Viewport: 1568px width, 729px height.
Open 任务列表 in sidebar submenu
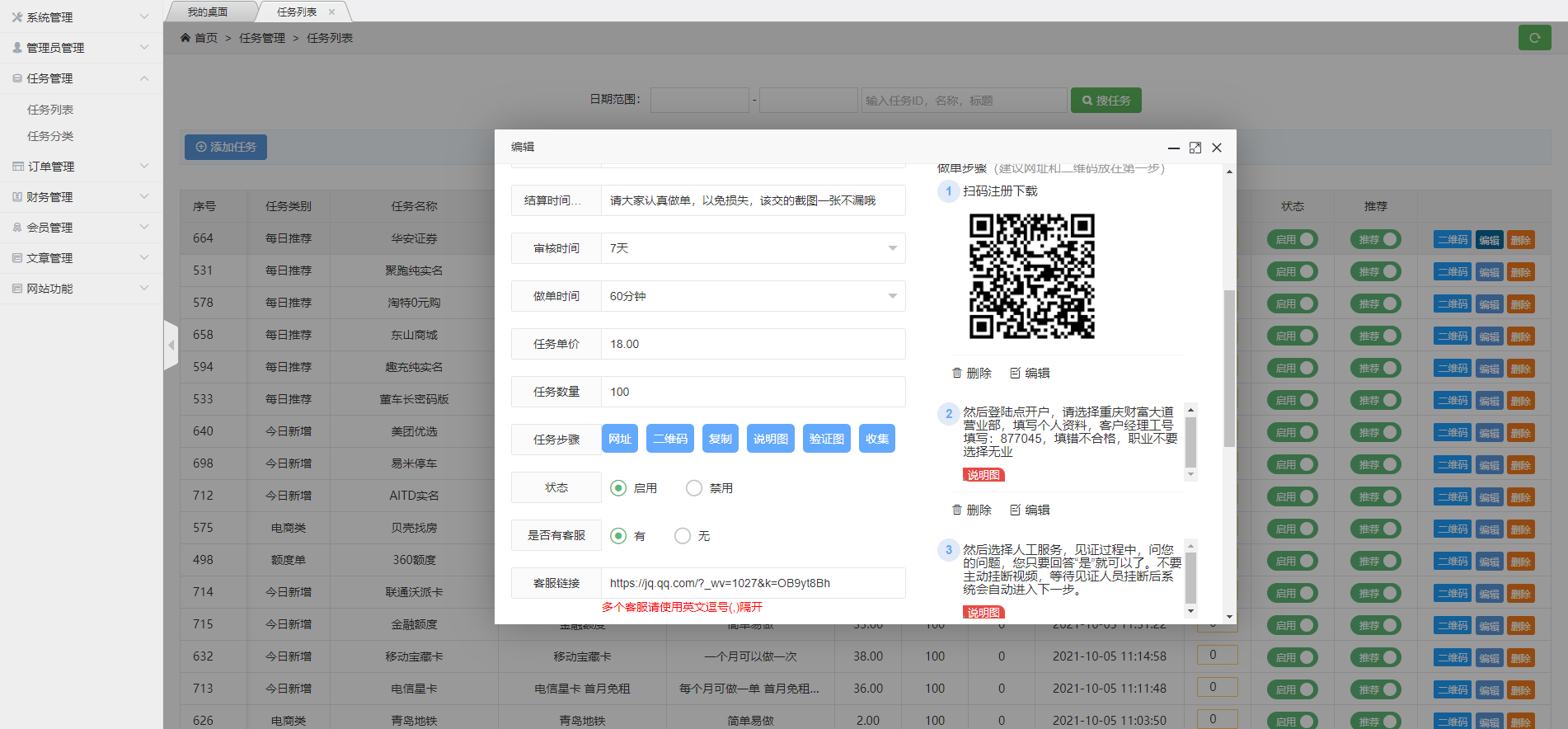tap(50, 110)
